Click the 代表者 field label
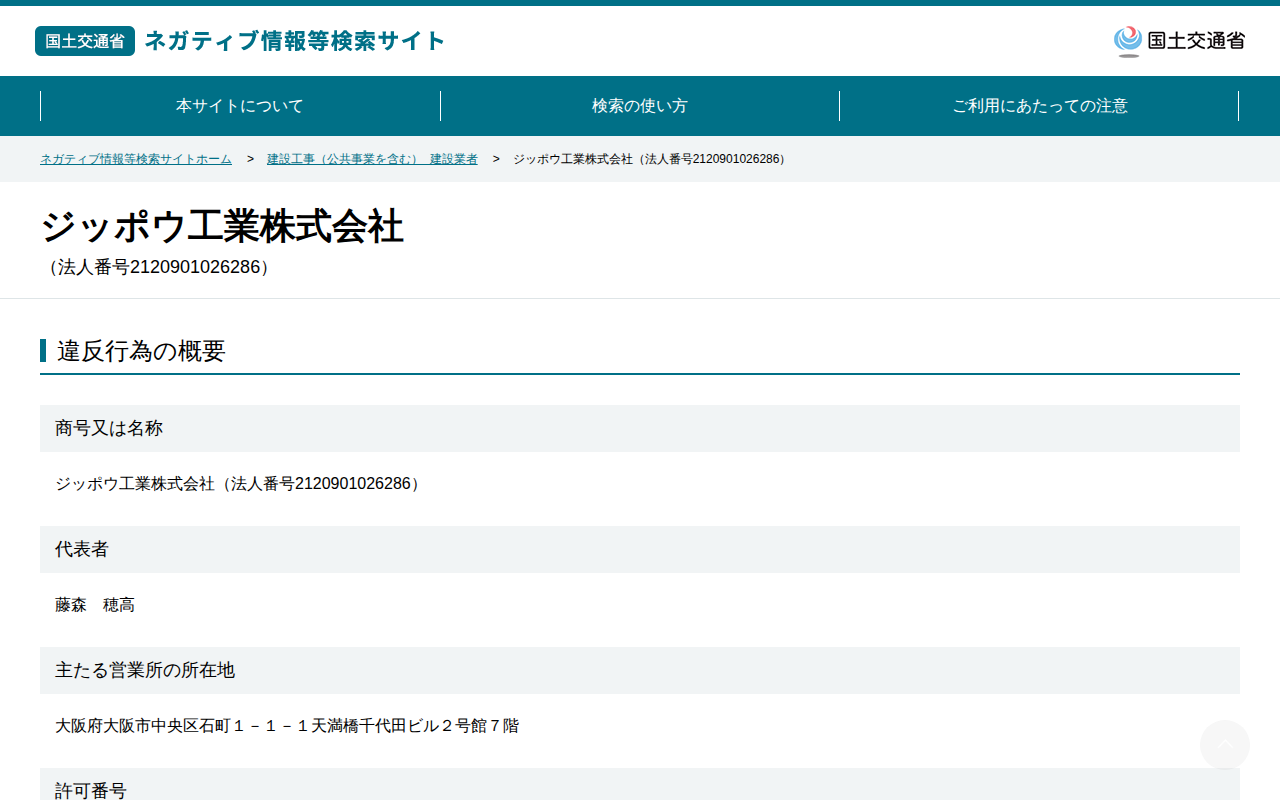Screen dimensions: 1280x800 pos(82,549)
